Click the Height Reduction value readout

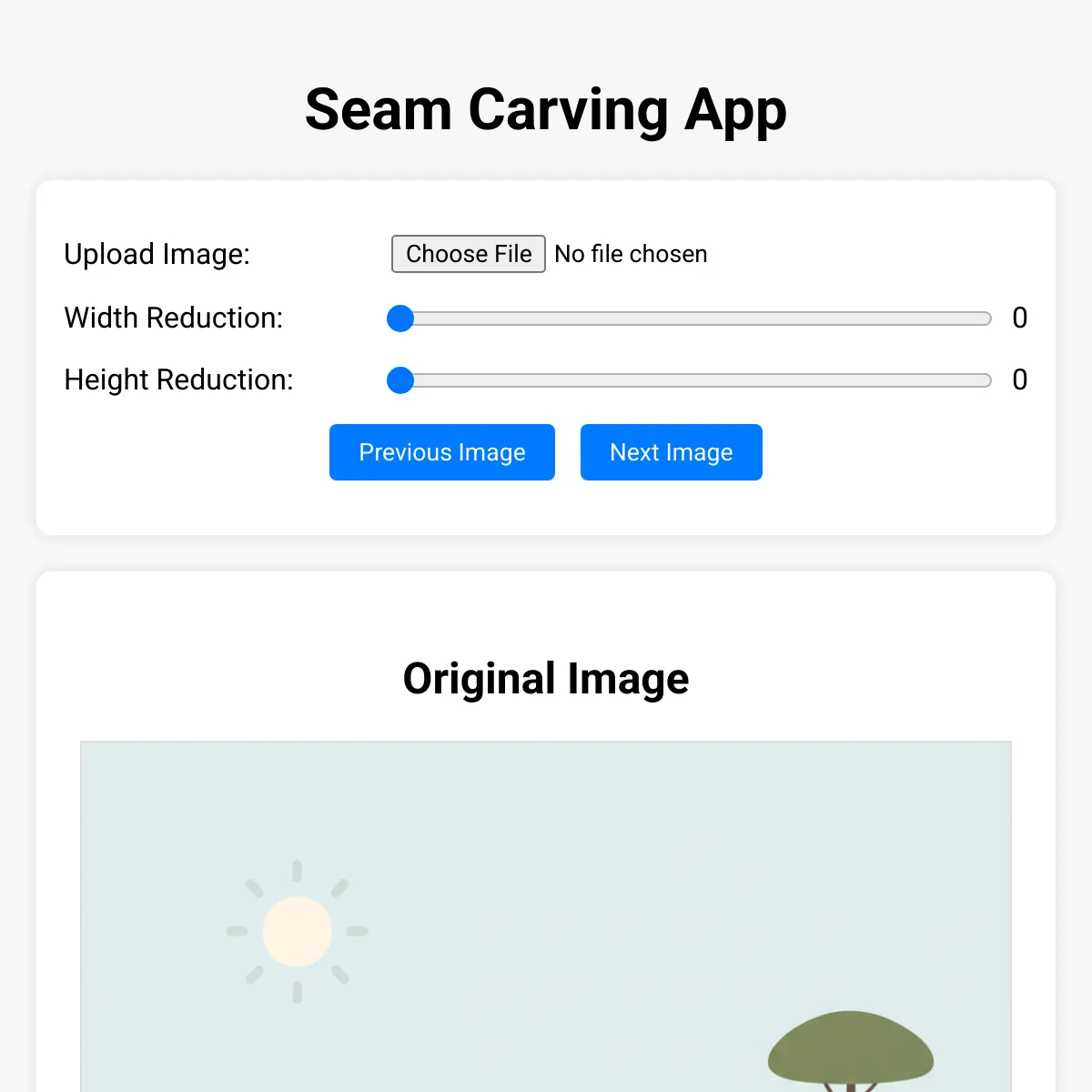pyautogui.click(x=1019, y=379)
